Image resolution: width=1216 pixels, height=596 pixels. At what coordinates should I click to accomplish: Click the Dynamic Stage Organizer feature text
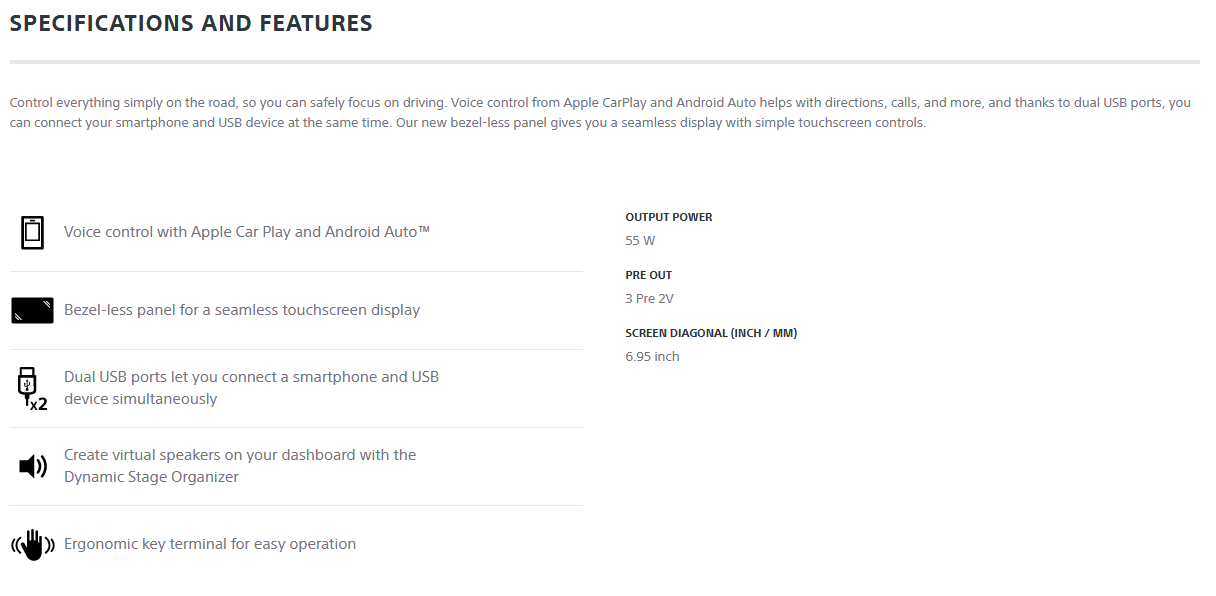[x=239, y=466]
